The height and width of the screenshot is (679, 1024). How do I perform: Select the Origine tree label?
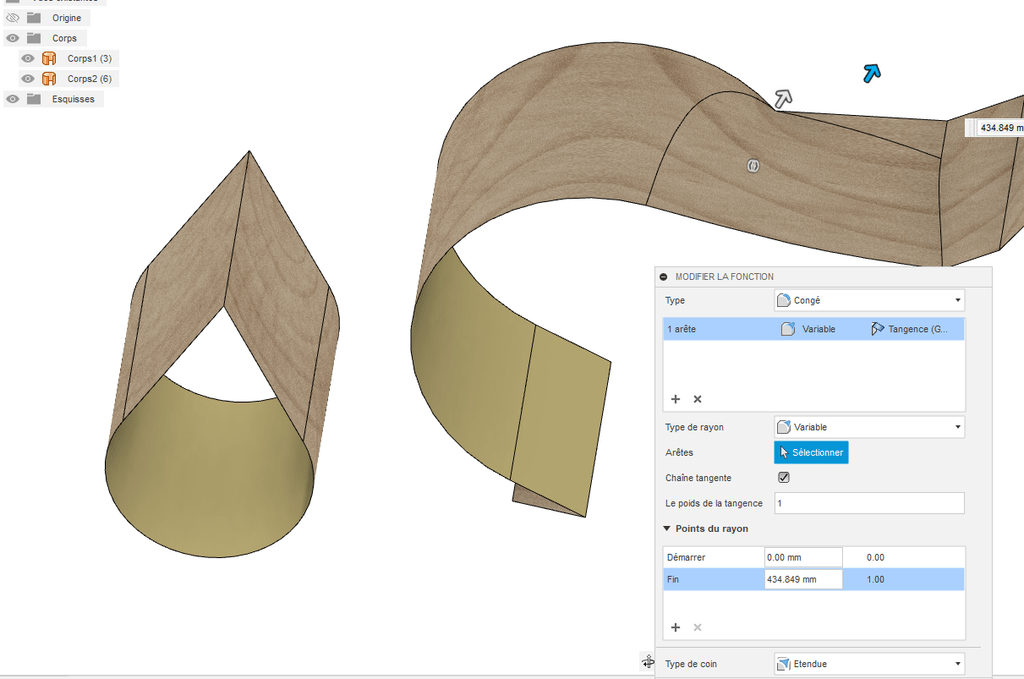(67, 18)
